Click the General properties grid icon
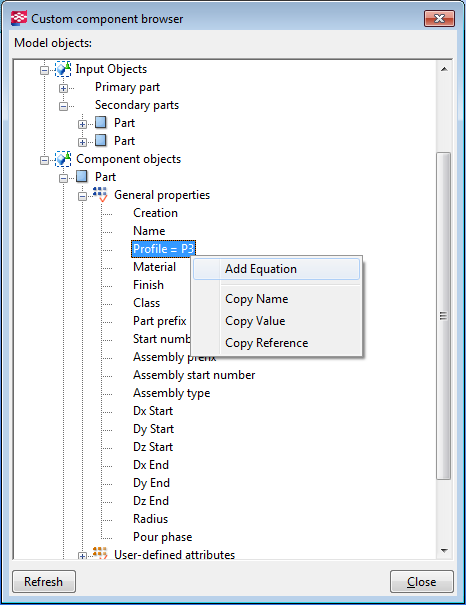 [x=100, y=194]
